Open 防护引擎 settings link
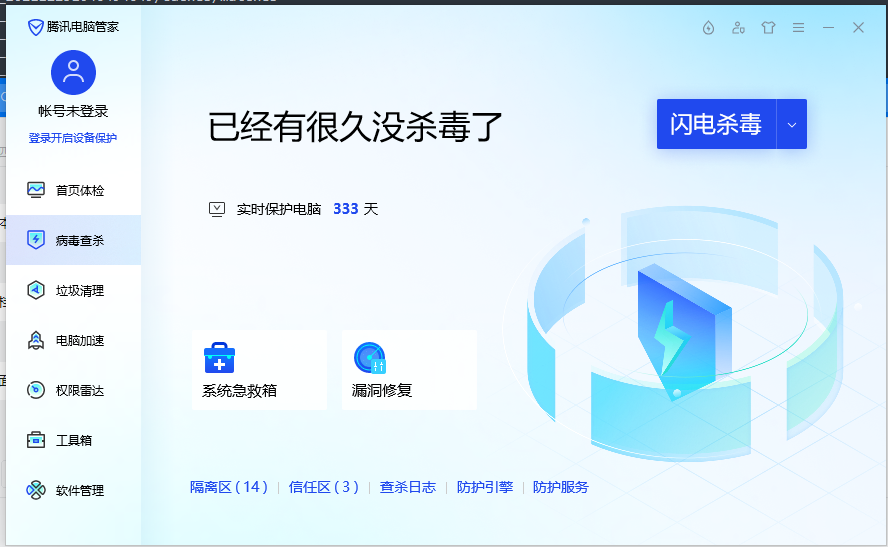This screenshot has height=547, width=888. (484, 487)
